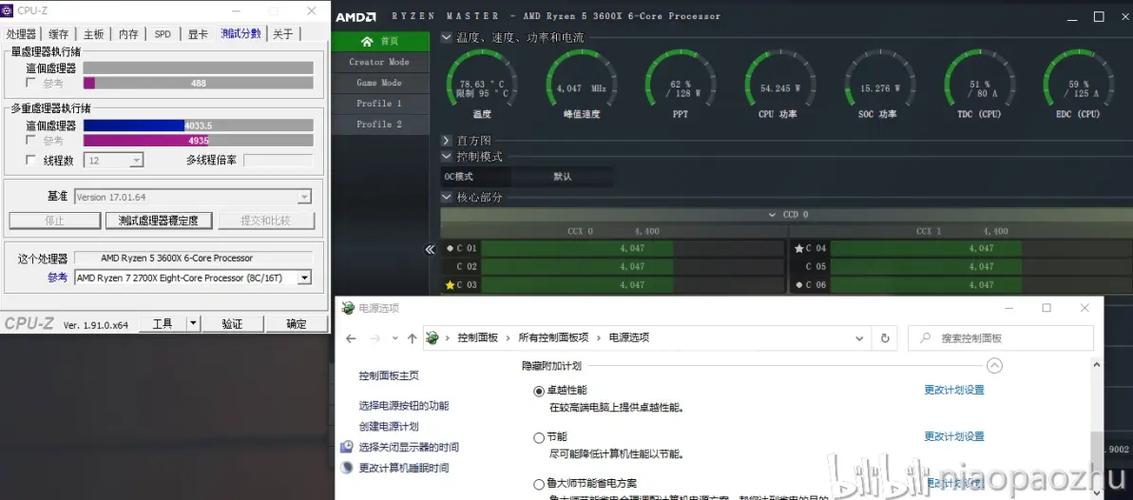The image size is (1133, 500).
Task: Click the up-arrow in Power Options navigation
Action: point(412,338)
